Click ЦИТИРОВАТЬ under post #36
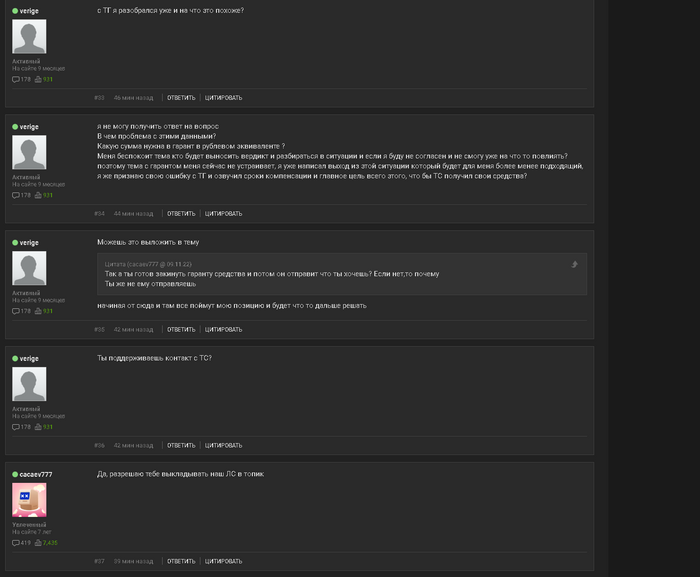The width and height of the screenshot is (700, 577). [223, 446]
